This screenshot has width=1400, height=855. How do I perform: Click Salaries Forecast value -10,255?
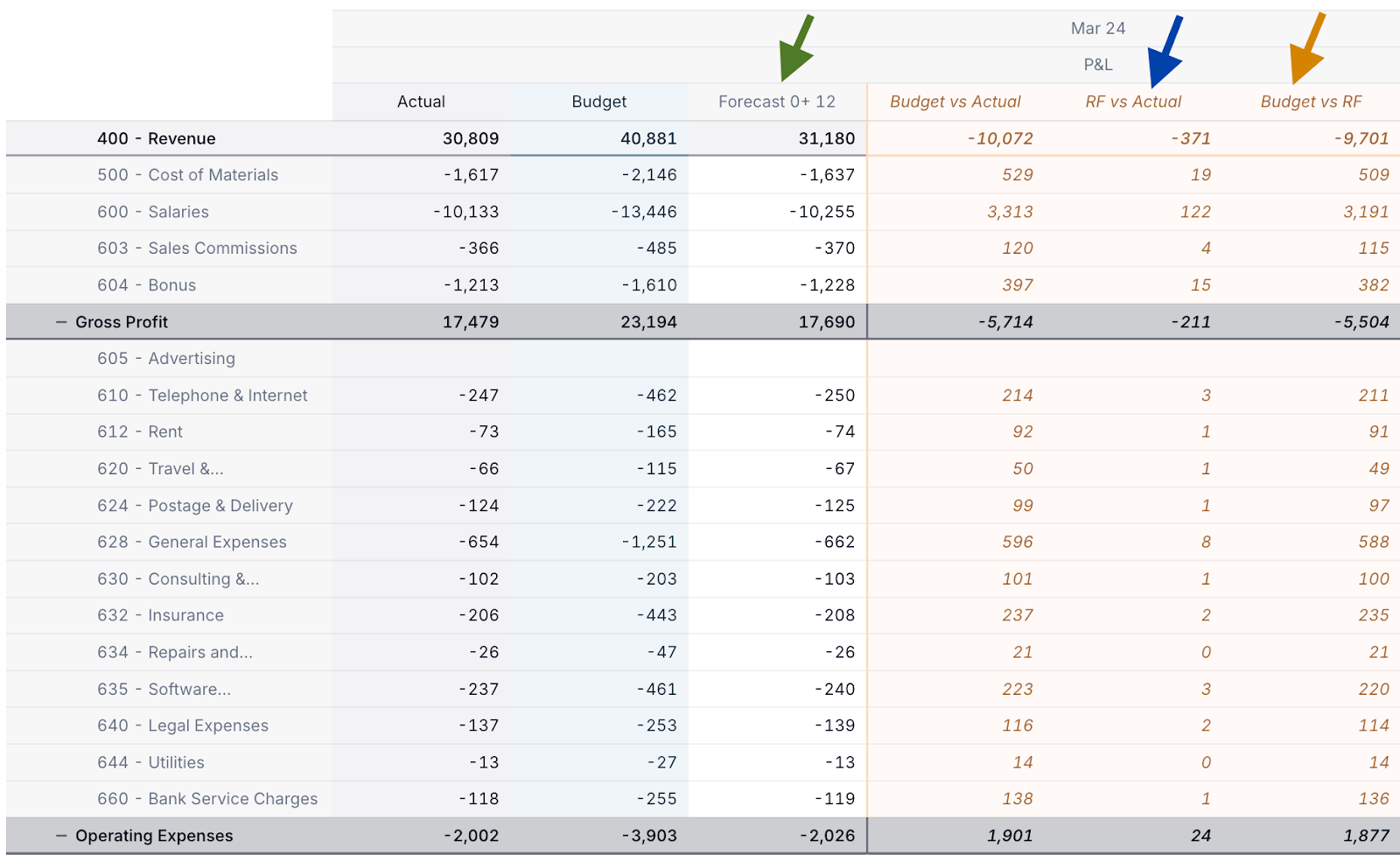click(822, 212)
